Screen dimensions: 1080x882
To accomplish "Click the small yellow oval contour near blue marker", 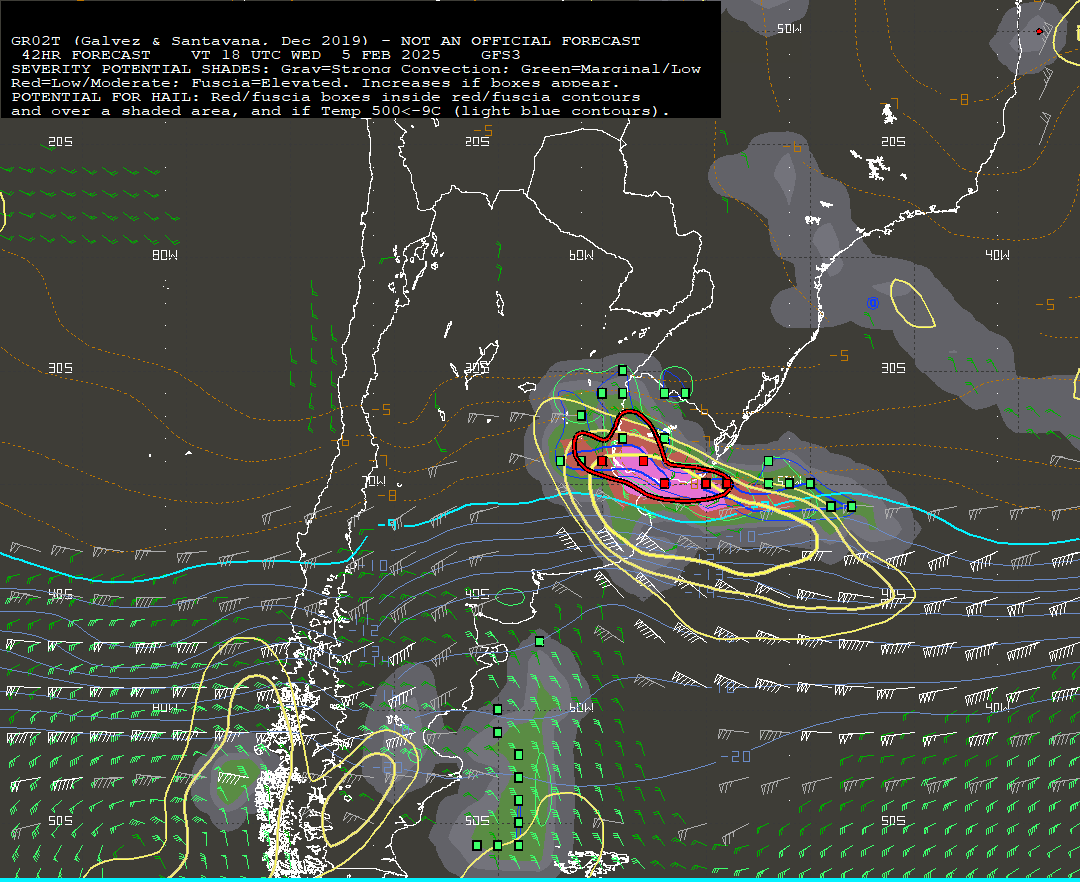I will [913, 303].
